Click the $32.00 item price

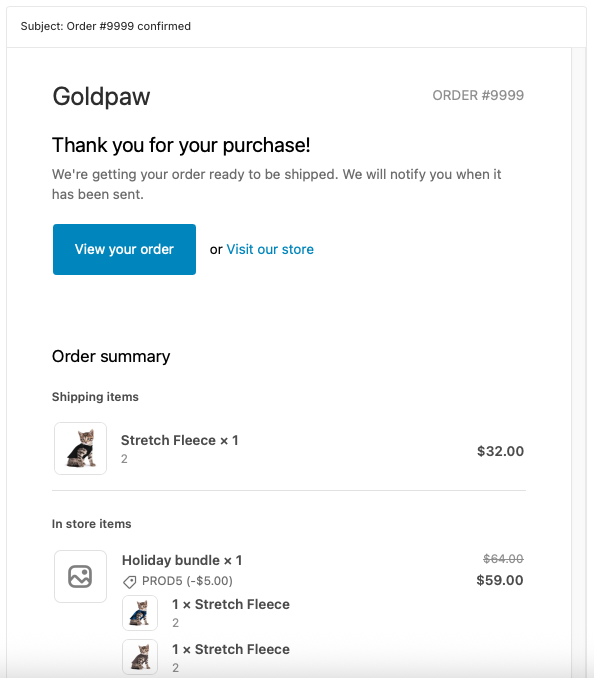(500, 451)
